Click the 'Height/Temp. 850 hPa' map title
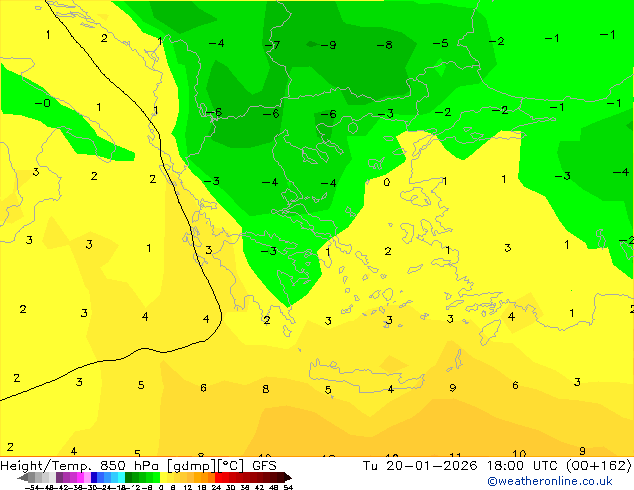 click(x=81, y=465)
